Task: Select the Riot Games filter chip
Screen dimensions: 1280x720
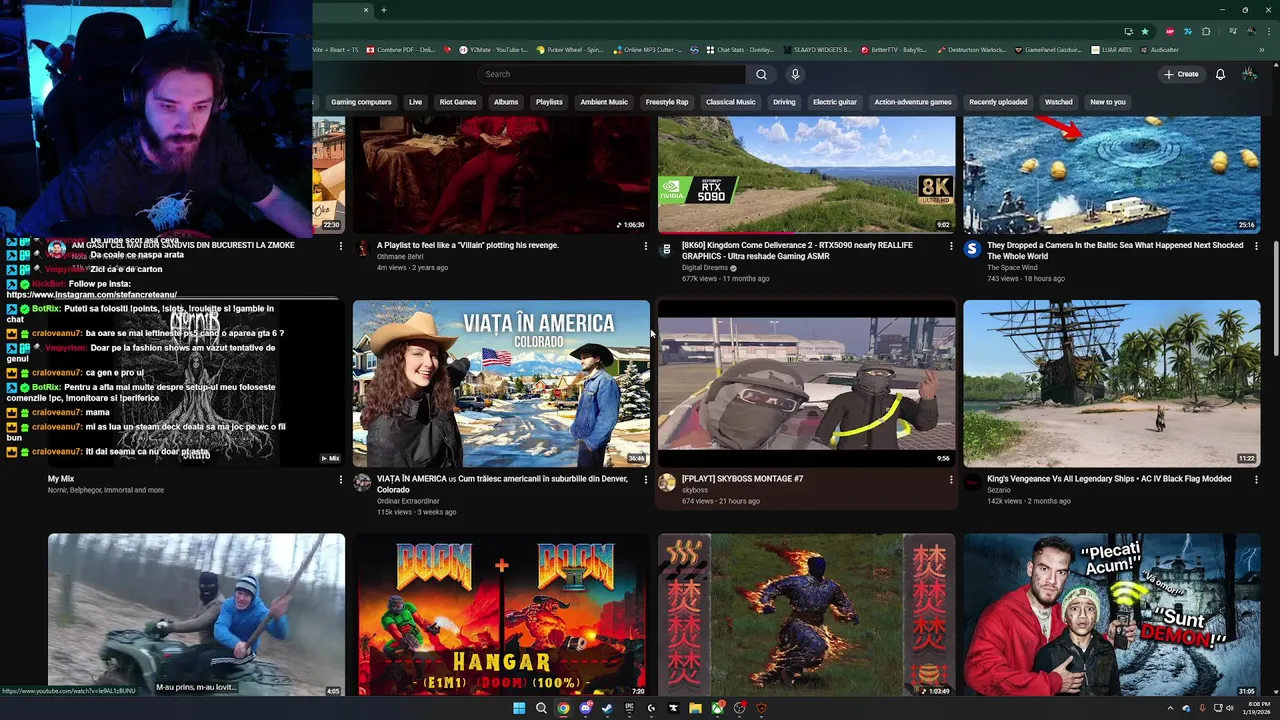Action: (x=458, y=102)
